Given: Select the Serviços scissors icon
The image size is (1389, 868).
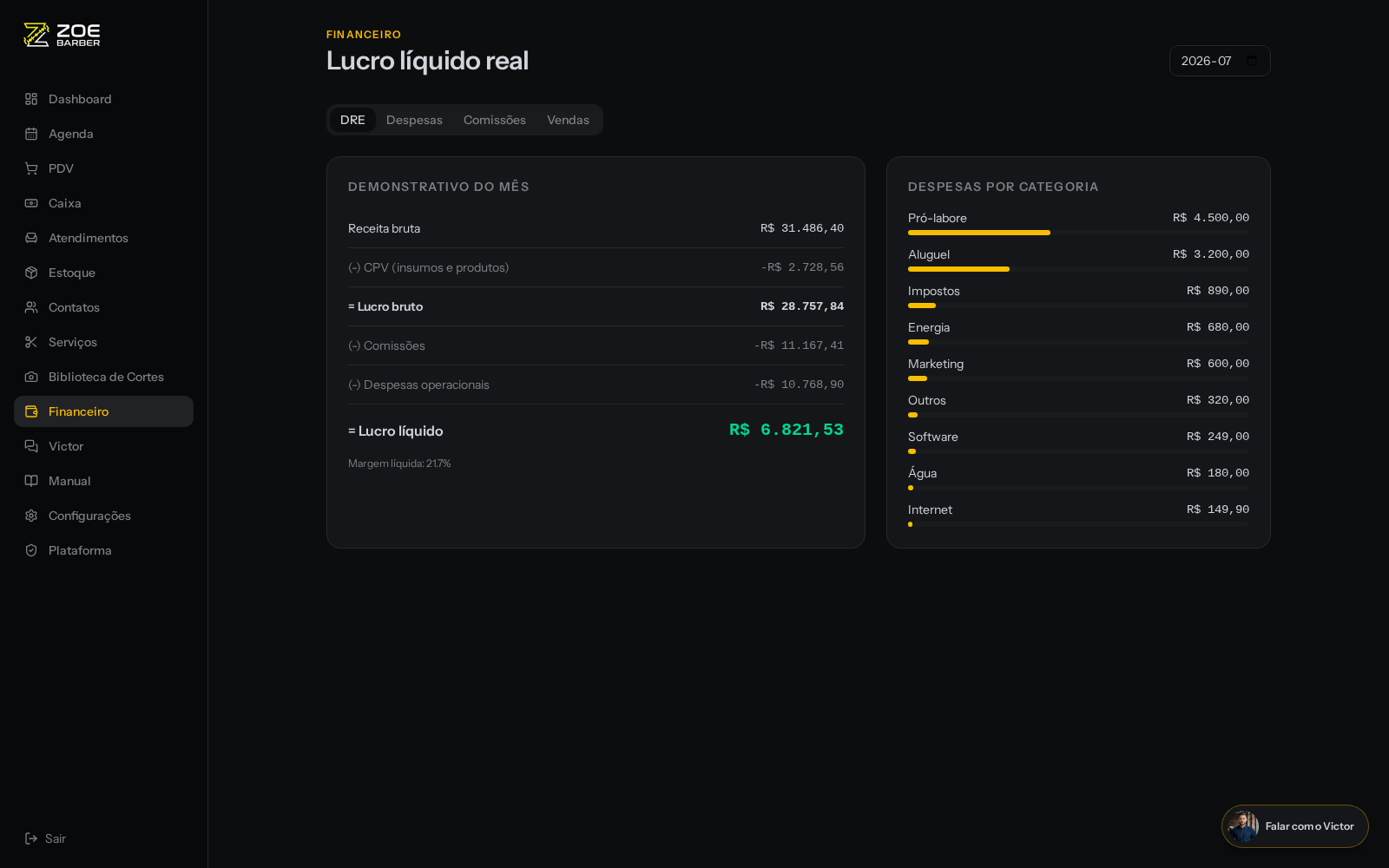Looking at the screenshot, I should click(x=31, y=342).
